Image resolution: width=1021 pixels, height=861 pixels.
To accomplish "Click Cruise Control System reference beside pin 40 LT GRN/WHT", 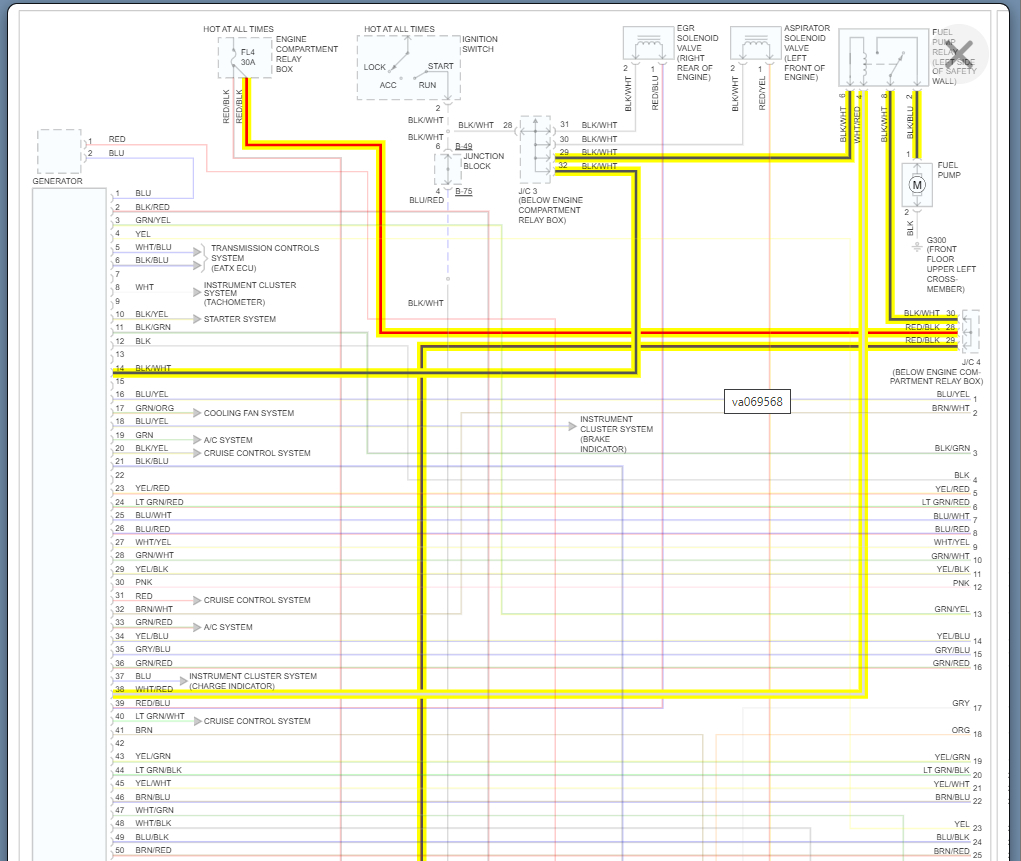I will [x=257, y=721].
